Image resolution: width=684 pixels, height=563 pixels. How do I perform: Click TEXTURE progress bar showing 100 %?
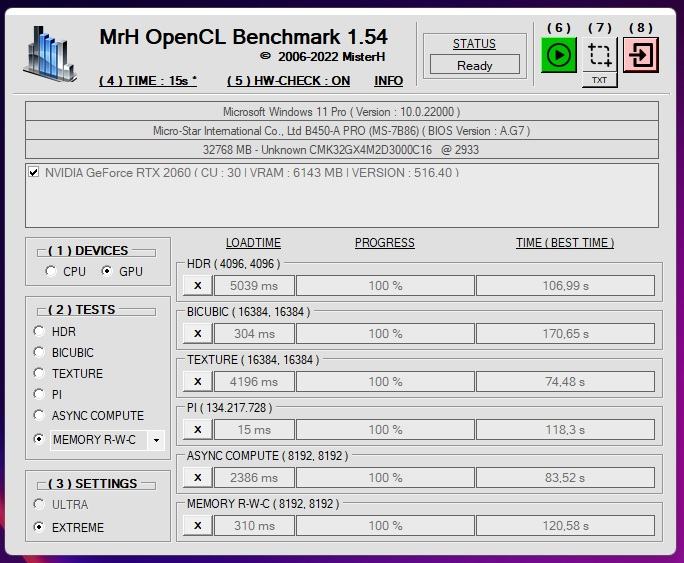coord(385,382)
